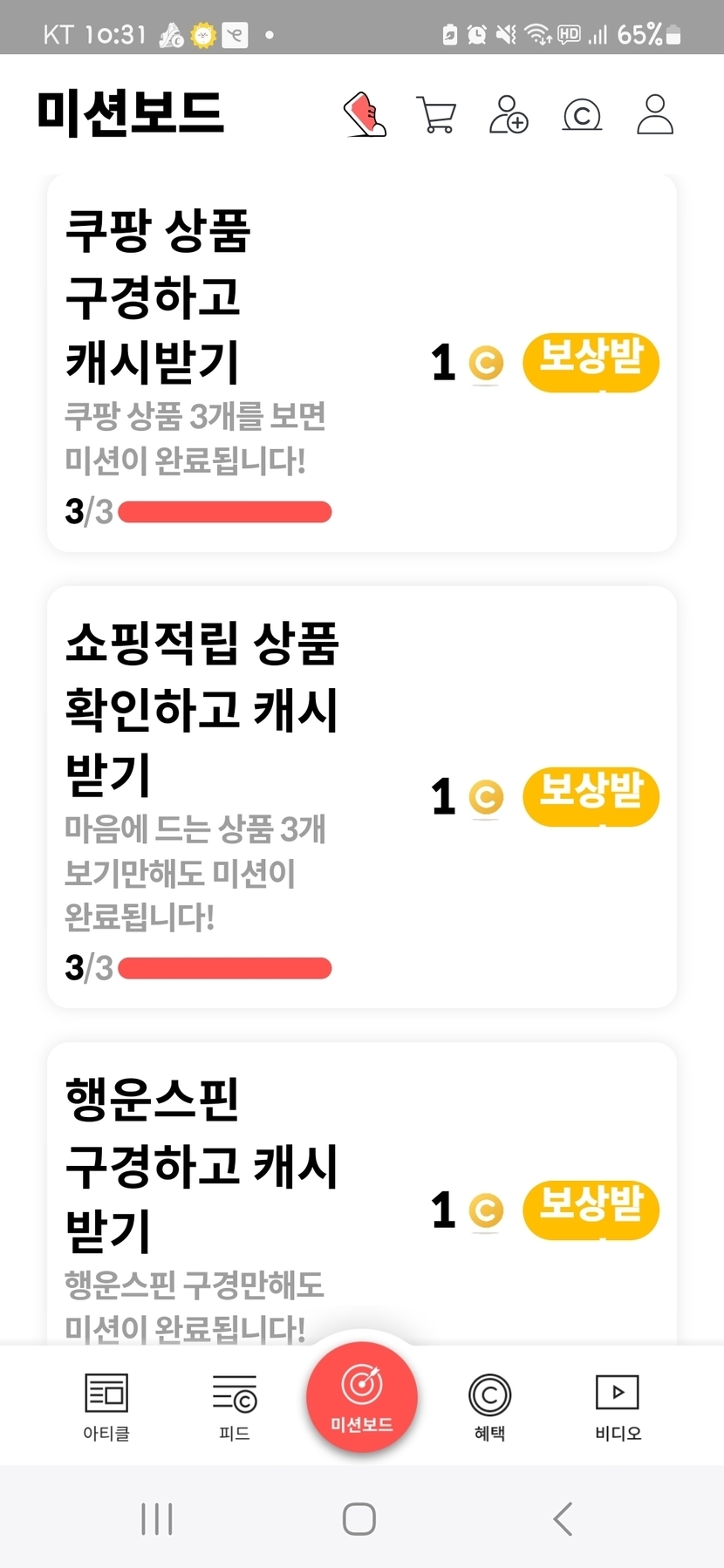Switch to the 피드 tab

pyautogui.click(x=235, y=1405)
